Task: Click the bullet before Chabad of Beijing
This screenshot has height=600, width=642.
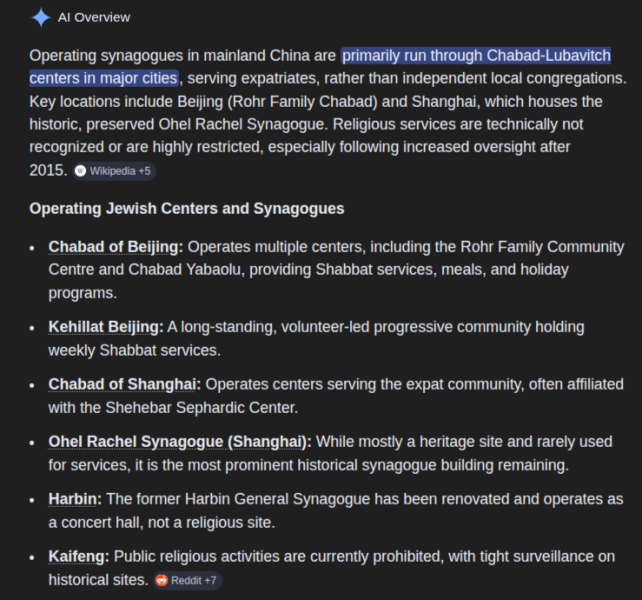Action: click(32, 247)
